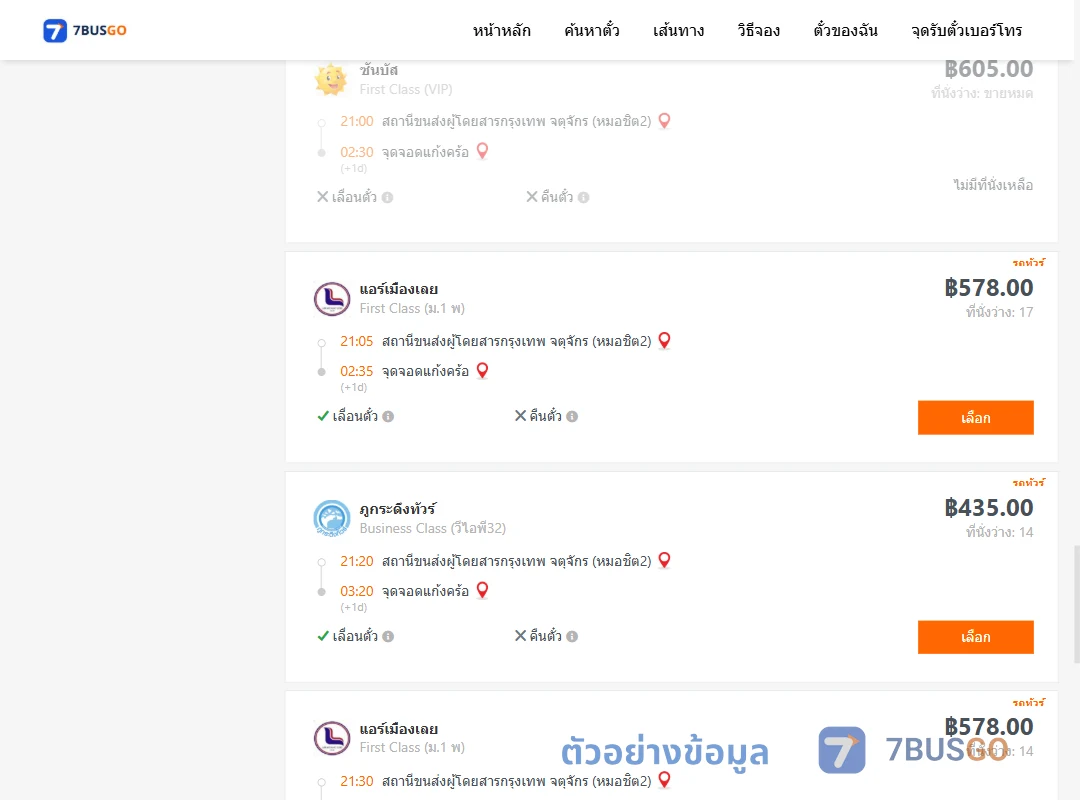Click the ฿605.00 sold-out price

coord(989,69)
